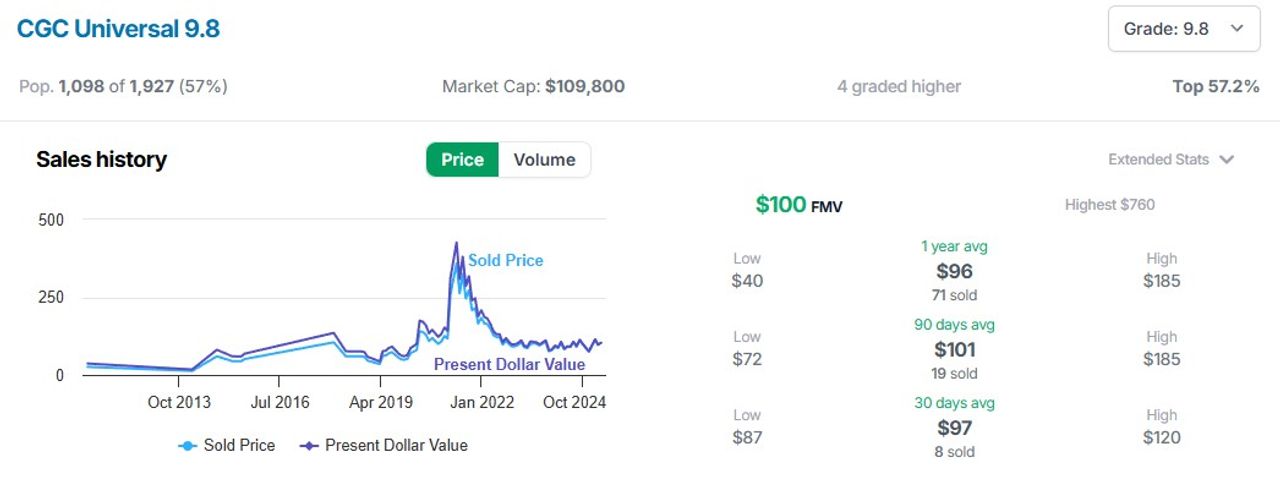Open the CGC Universal 9.8 title link
Viewport: 1280px width, 491px height.
pos(118,29)
